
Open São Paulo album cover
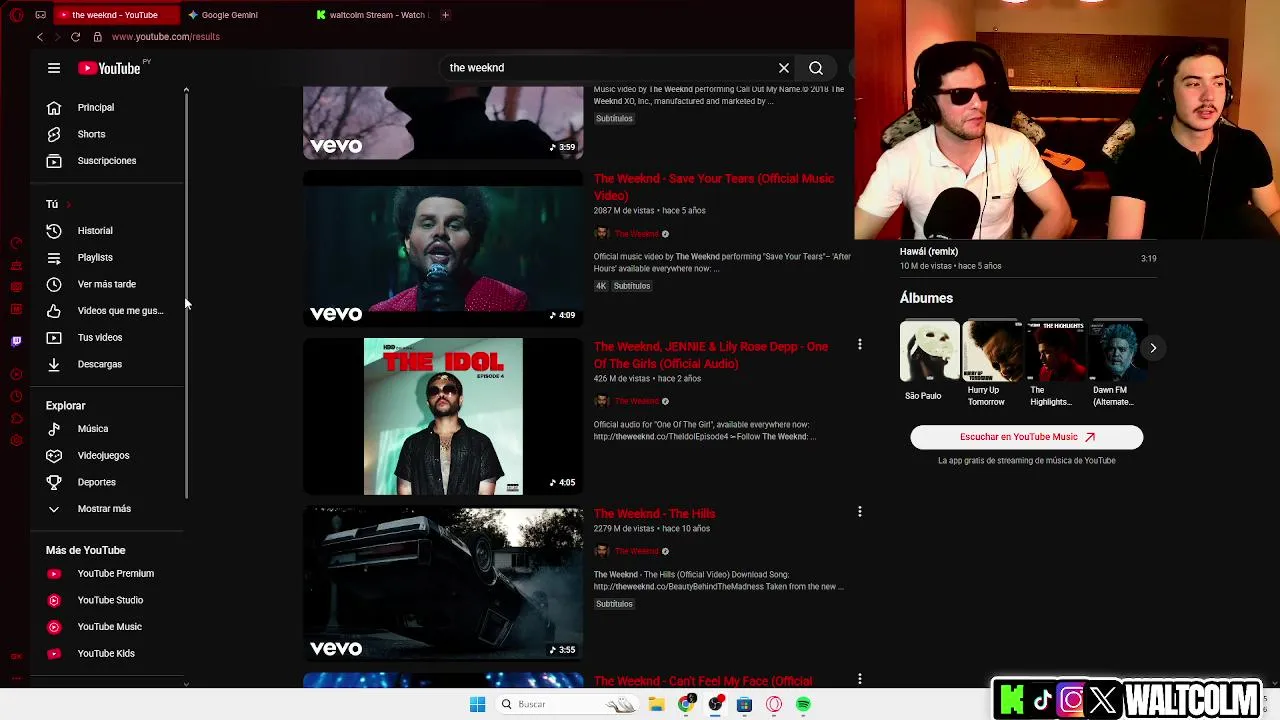929,351
